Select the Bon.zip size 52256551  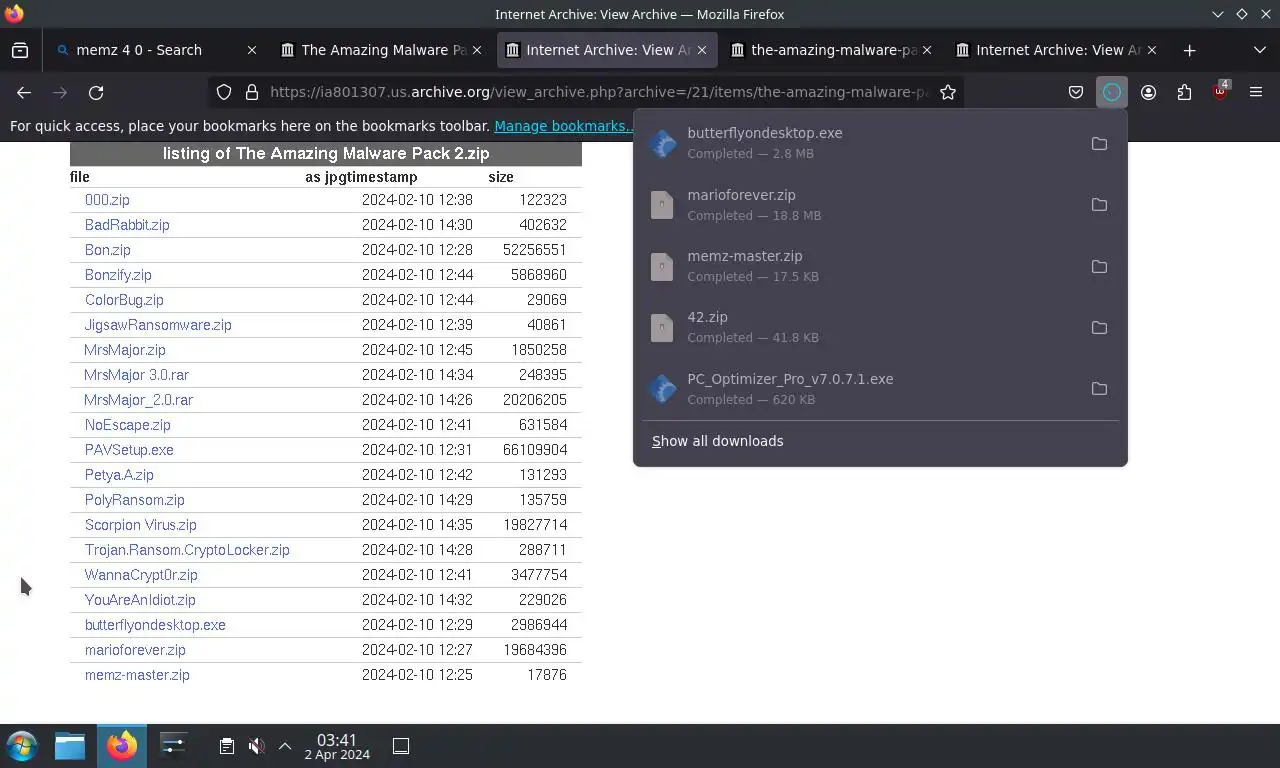tap(535, 250)
